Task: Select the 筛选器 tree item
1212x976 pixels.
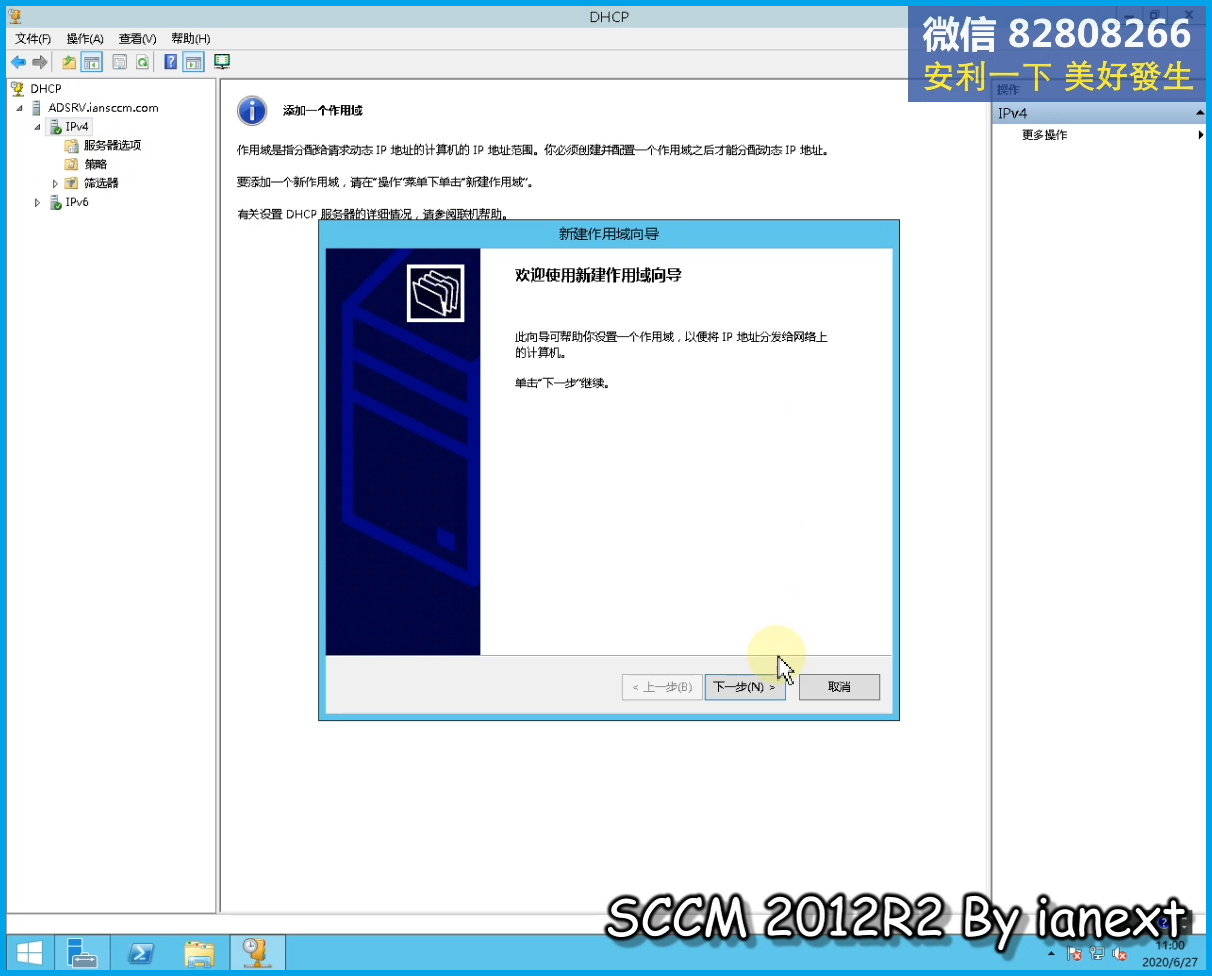Action: [x=101, y=183]
